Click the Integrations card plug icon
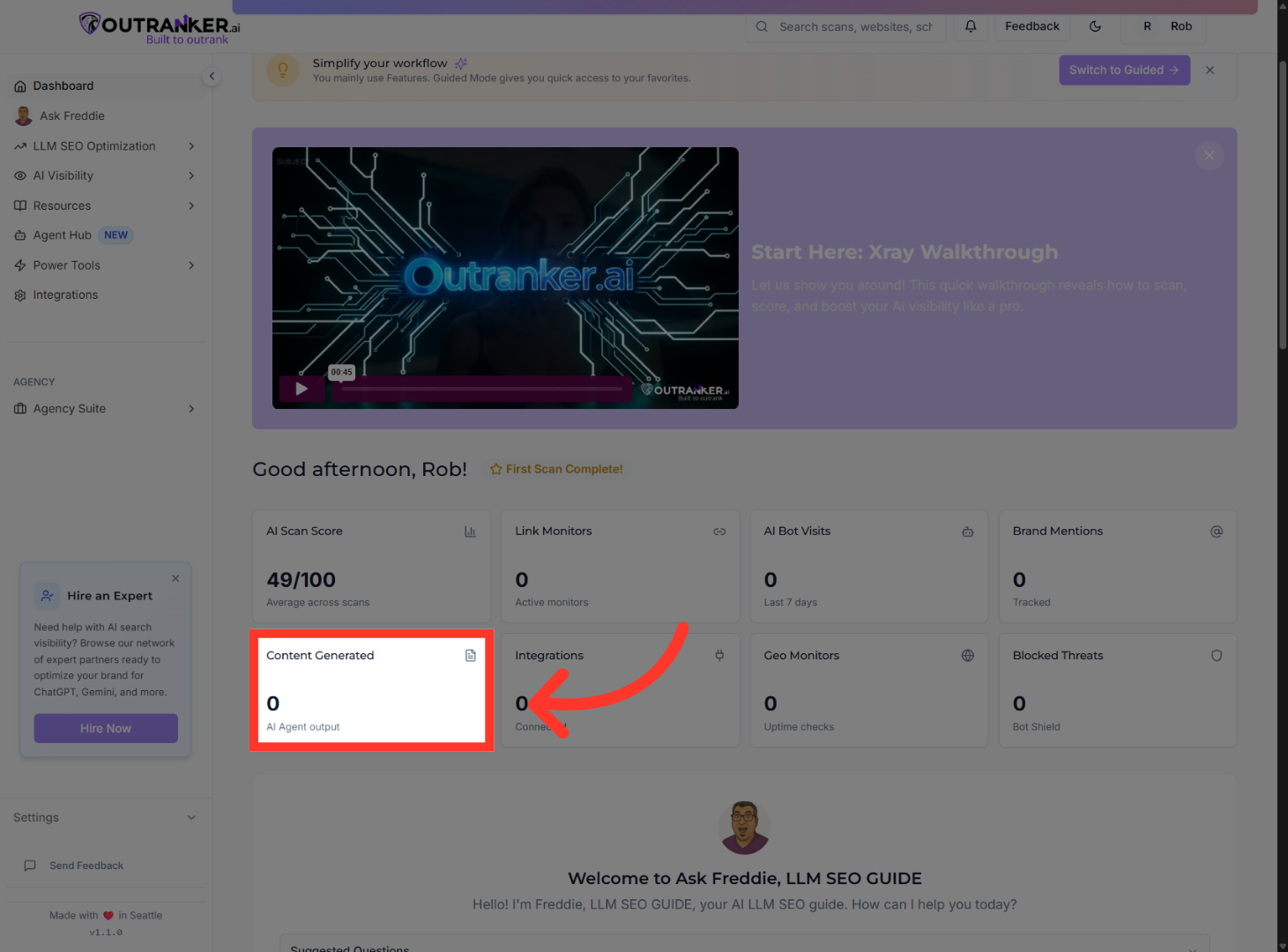This screenshot has width=1288, height=952. coord(719,656)
